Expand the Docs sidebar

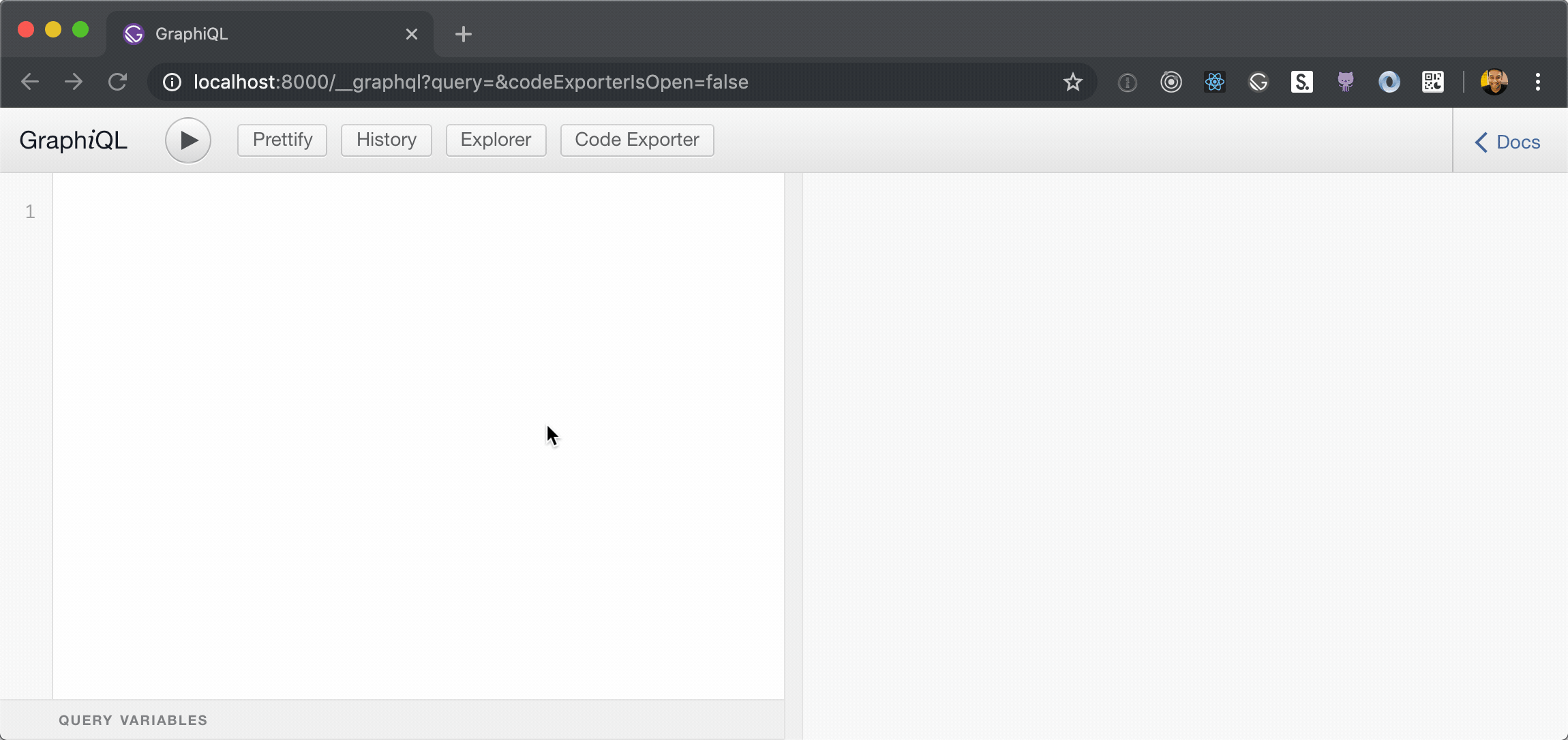pyautogui.click(x=1508, y=142)
